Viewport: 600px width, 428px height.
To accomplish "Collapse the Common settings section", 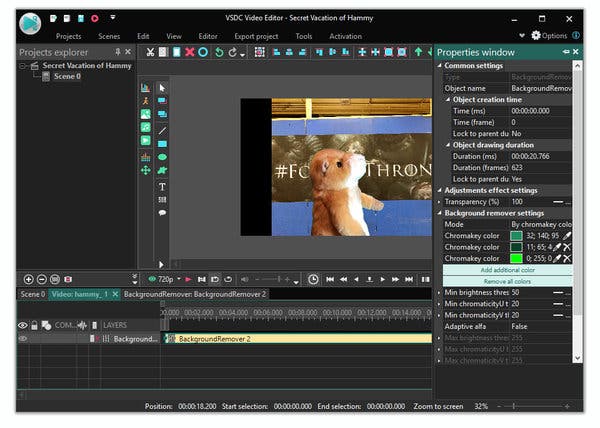I will (440, 66).
